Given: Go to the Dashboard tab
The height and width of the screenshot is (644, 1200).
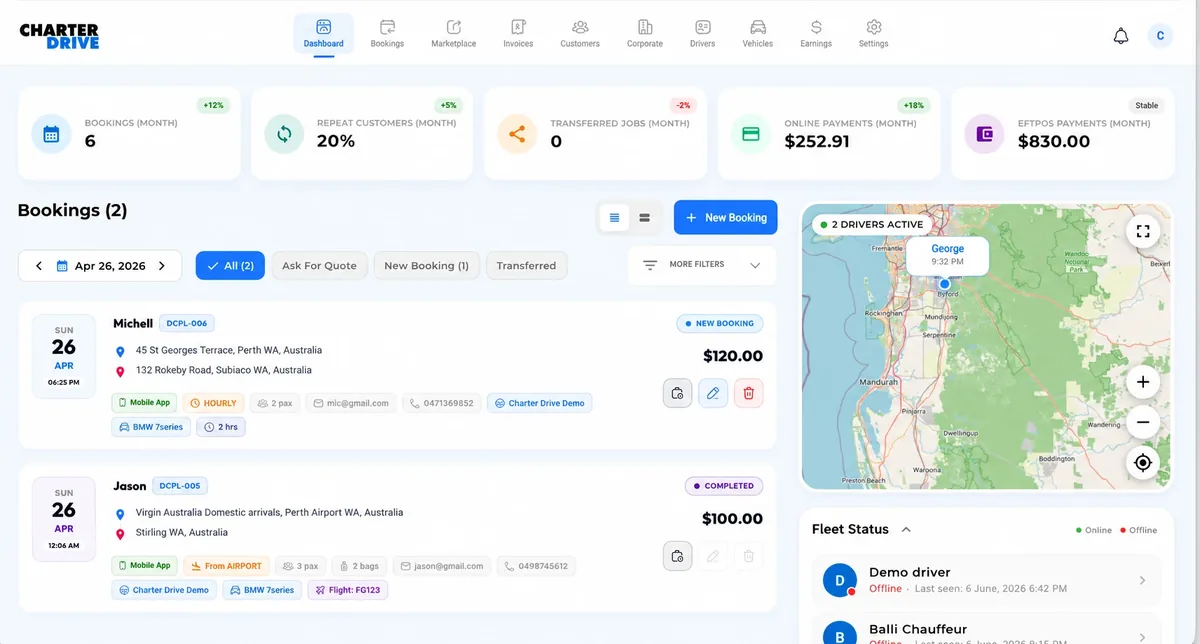Looking at the screenshot, I should click(323, 33).
